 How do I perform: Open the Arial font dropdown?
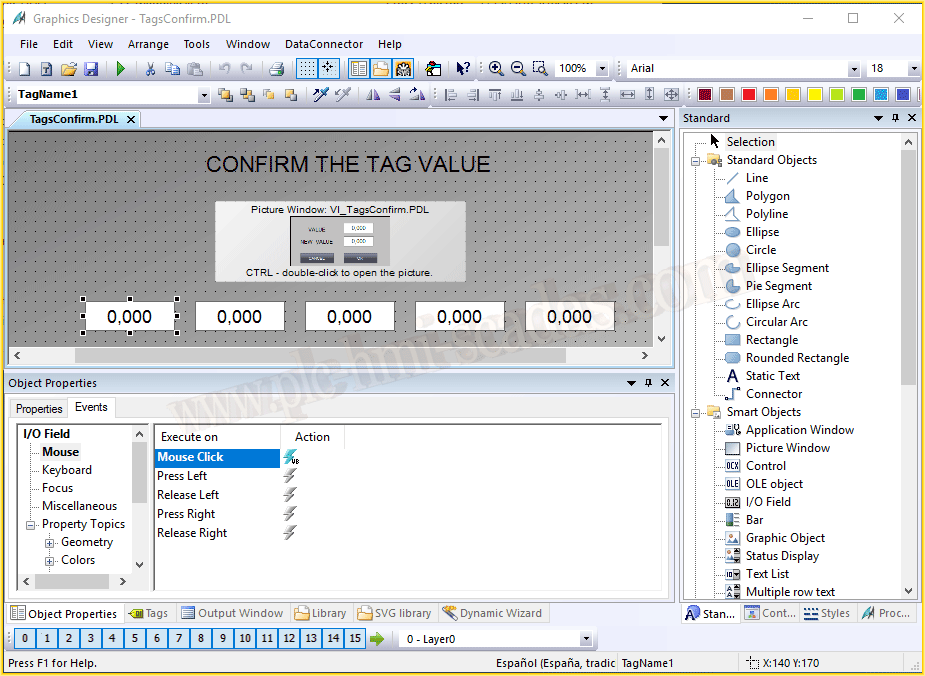pyautogui.click(x=854, y=69)
